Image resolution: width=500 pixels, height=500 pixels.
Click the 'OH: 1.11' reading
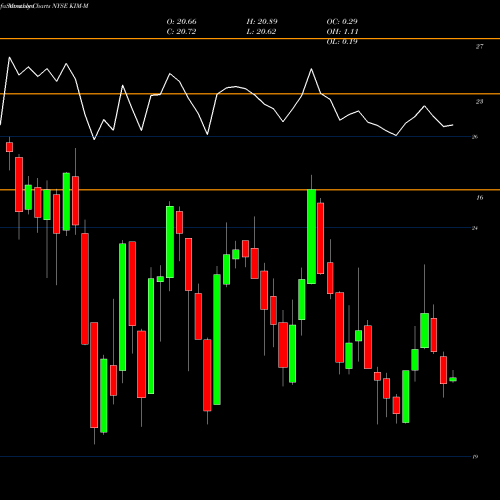click(x=342, y=32)
